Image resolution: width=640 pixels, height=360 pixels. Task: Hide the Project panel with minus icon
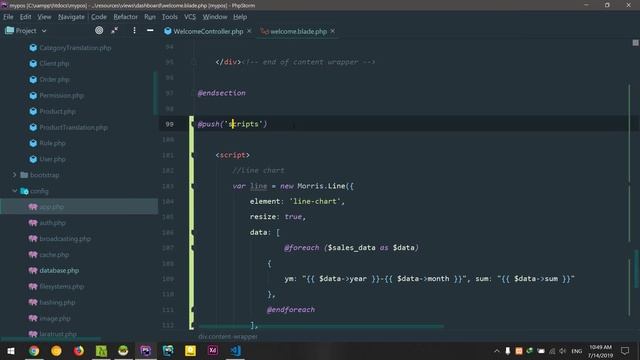tap(150, 30)
